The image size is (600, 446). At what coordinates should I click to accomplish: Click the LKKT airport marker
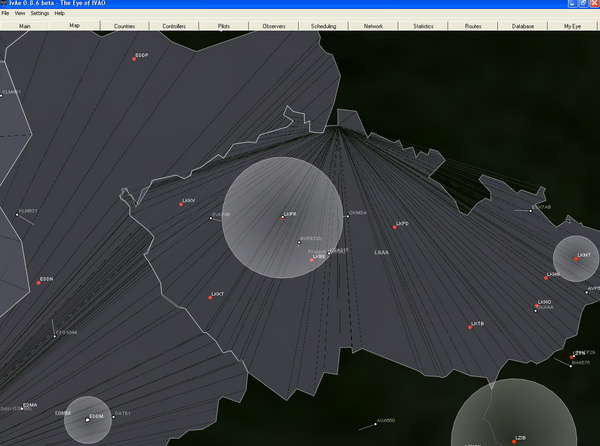[x=210, y=297]
